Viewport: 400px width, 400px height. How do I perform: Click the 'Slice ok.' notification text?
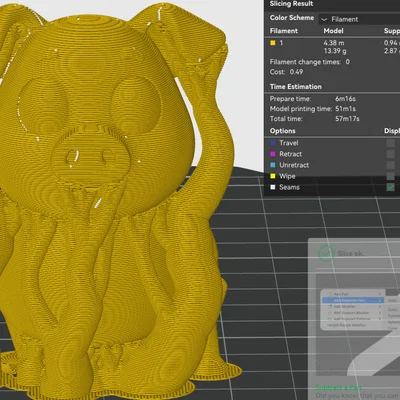(350, 253)
